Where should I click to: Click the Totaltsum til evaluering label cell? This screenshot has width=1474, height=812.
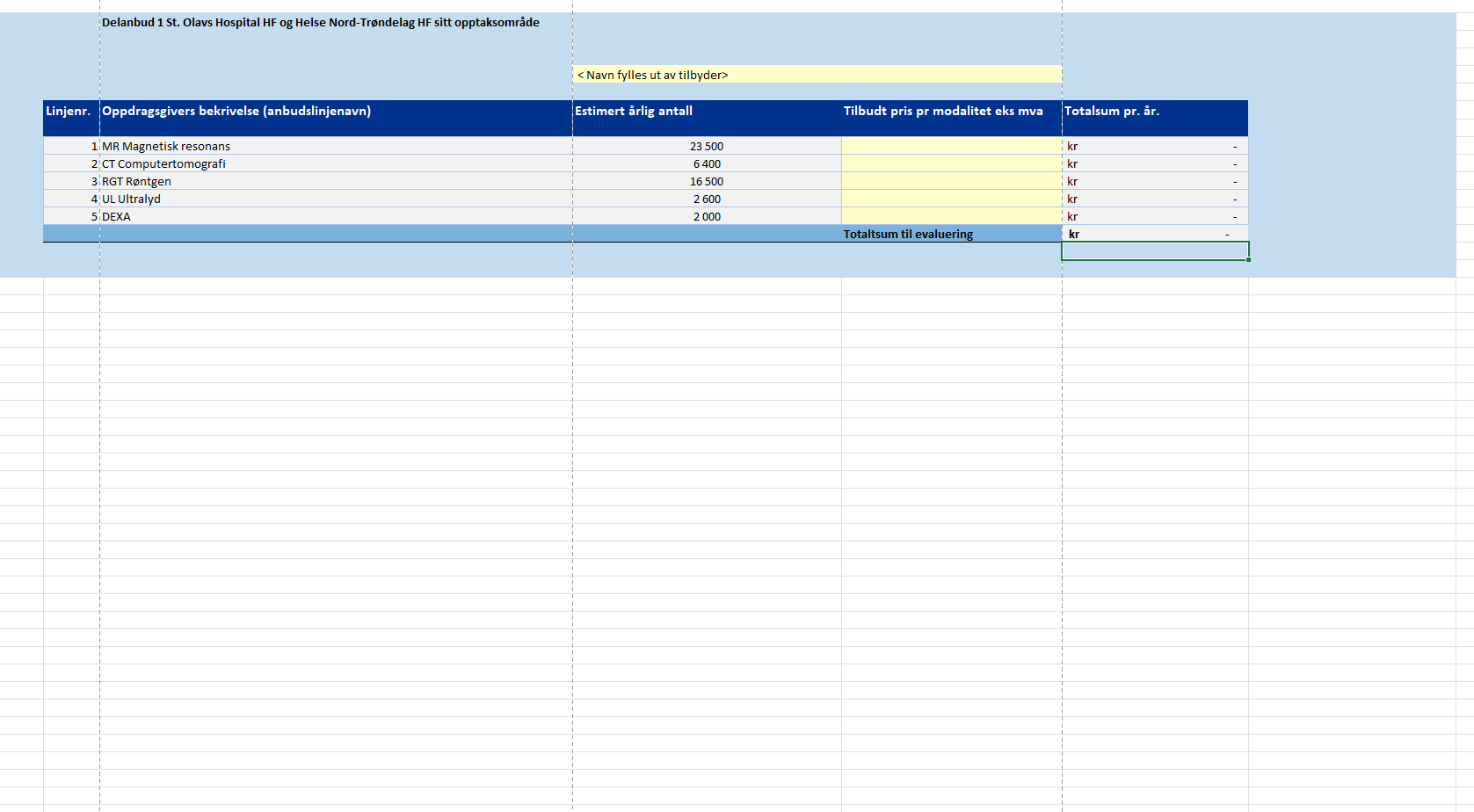(x=951, y=234)
